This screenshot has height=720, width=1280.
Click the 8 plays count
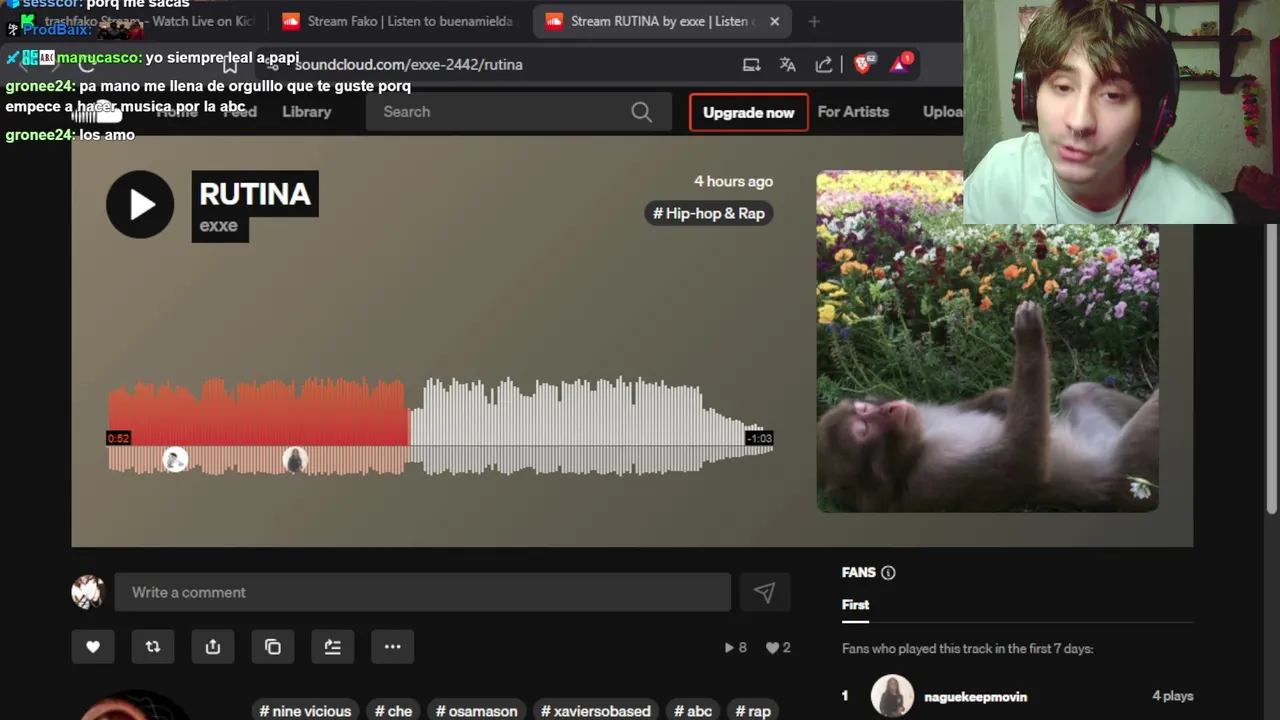[x=736, y=648]
